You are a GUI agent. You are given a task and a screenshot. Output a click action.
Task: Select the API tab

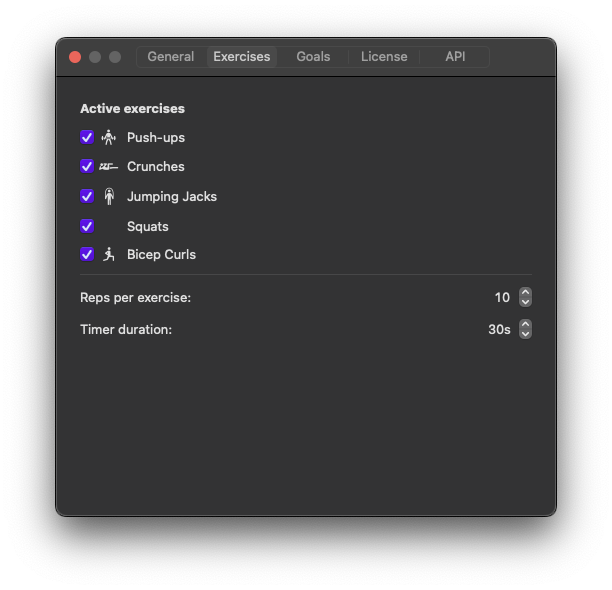[455, 57]
